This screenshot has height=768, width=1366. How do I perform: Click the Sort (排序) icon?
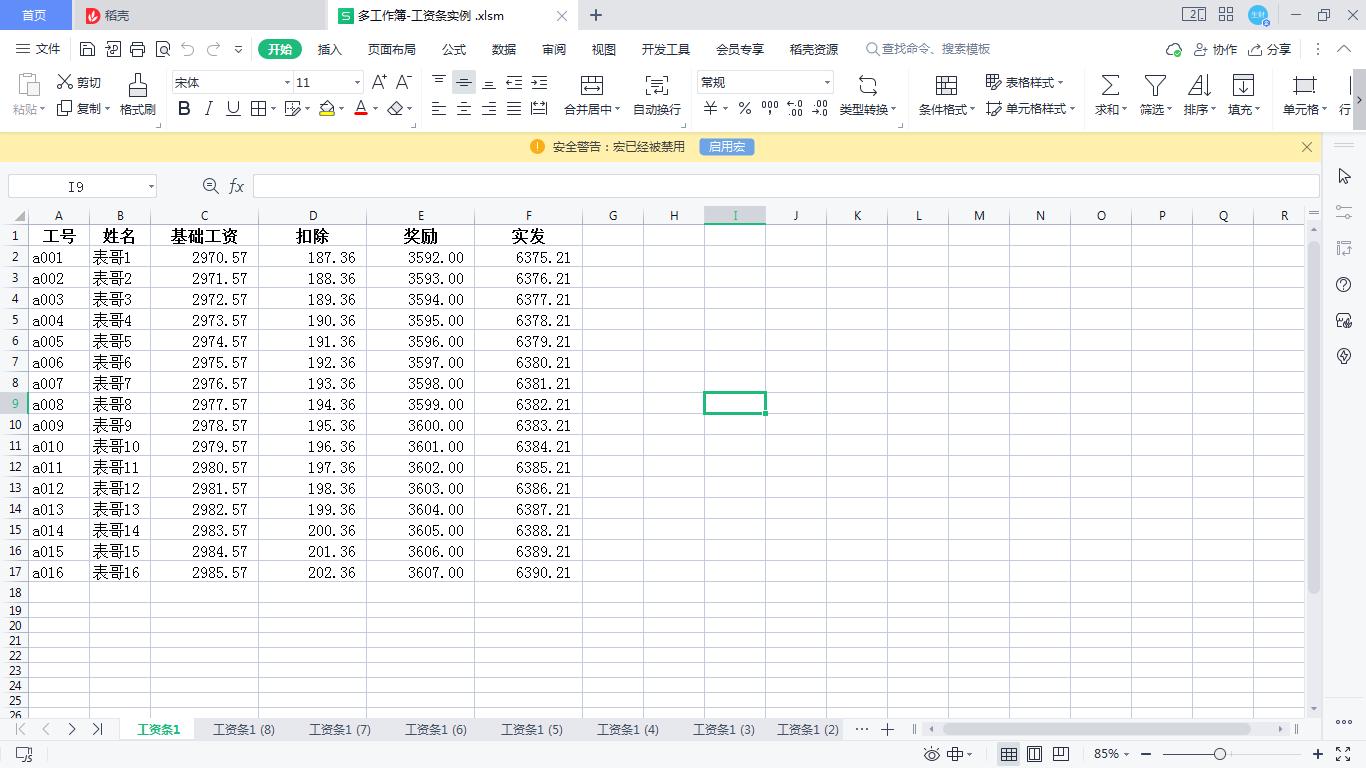tap(1198, 96)
